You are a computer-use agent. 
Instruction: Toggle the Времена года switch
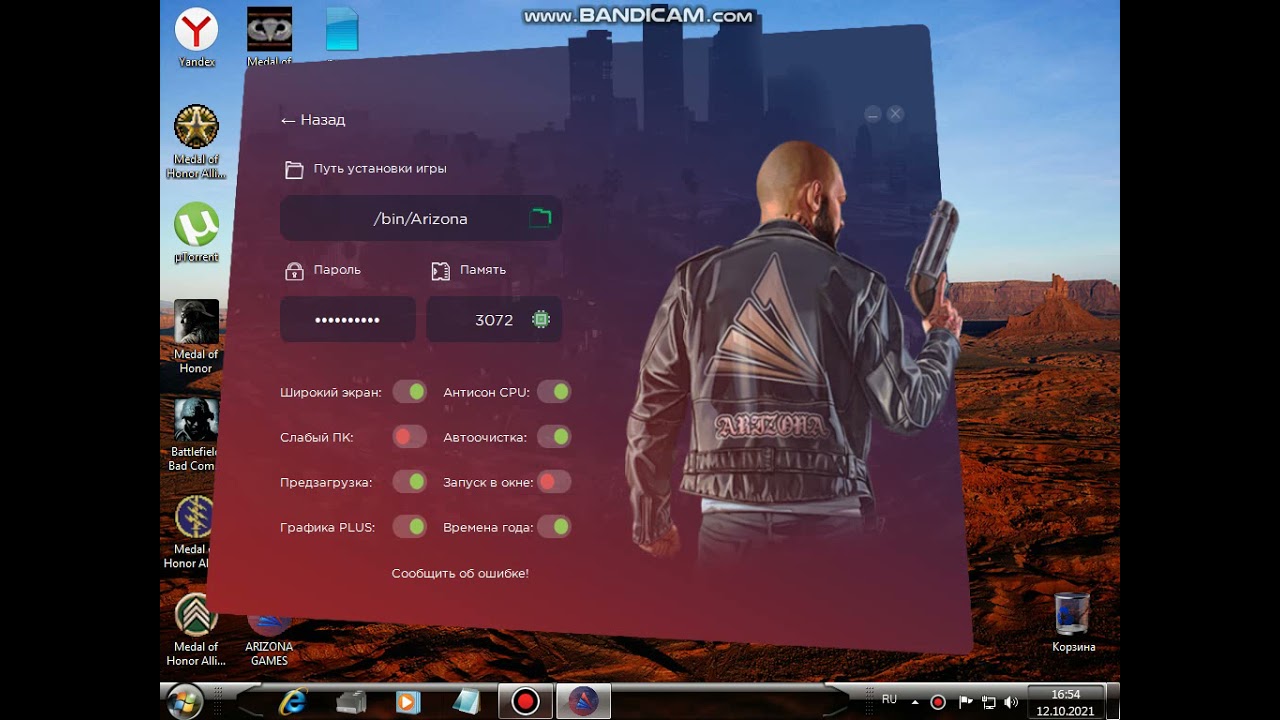click(x=554, y=526)
